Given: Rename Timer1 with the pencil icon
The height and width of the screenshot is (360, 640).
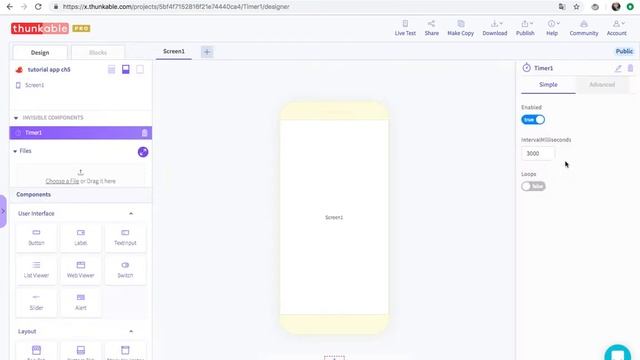Looking at the screenshot, I should click(x=618, y=69).
